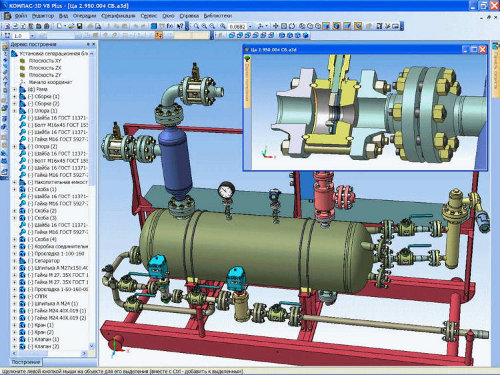
Task: Click the zoom in magnifier icon
Action: point(204,26)
